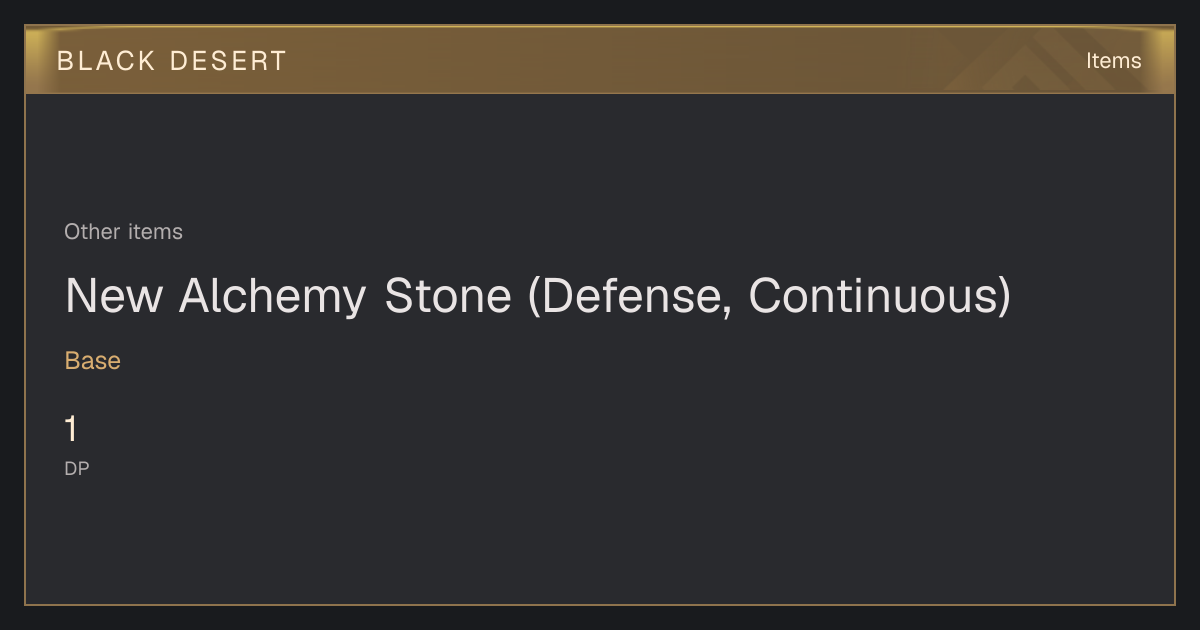Select the Other items category label
This screenshot has height=630, width=1200.
point(123,232)
